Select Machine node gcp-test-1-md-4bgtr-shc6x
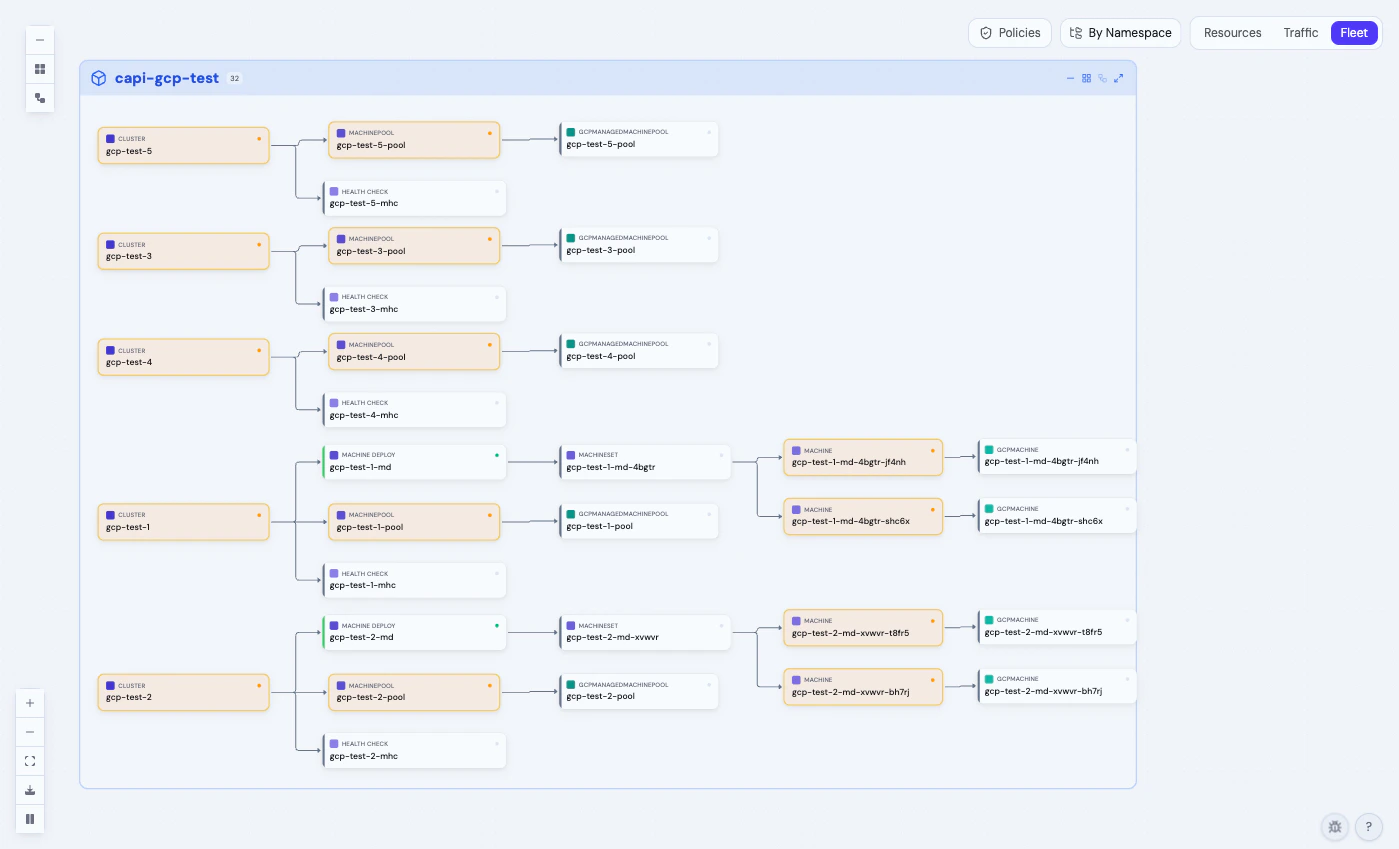 pyautogui.click(x=863, y=516)
